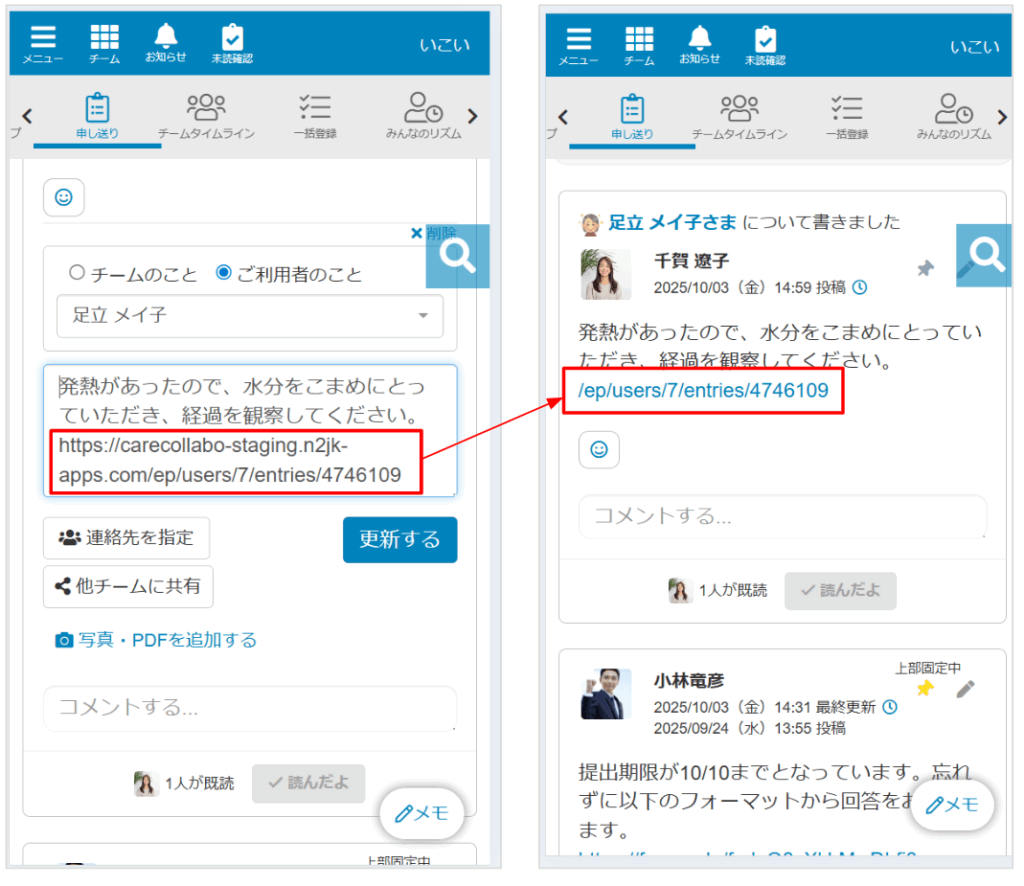Click the yellow pin icon on 小林竜彦's post
The image size is (1024, 886).
pos(925,689)
